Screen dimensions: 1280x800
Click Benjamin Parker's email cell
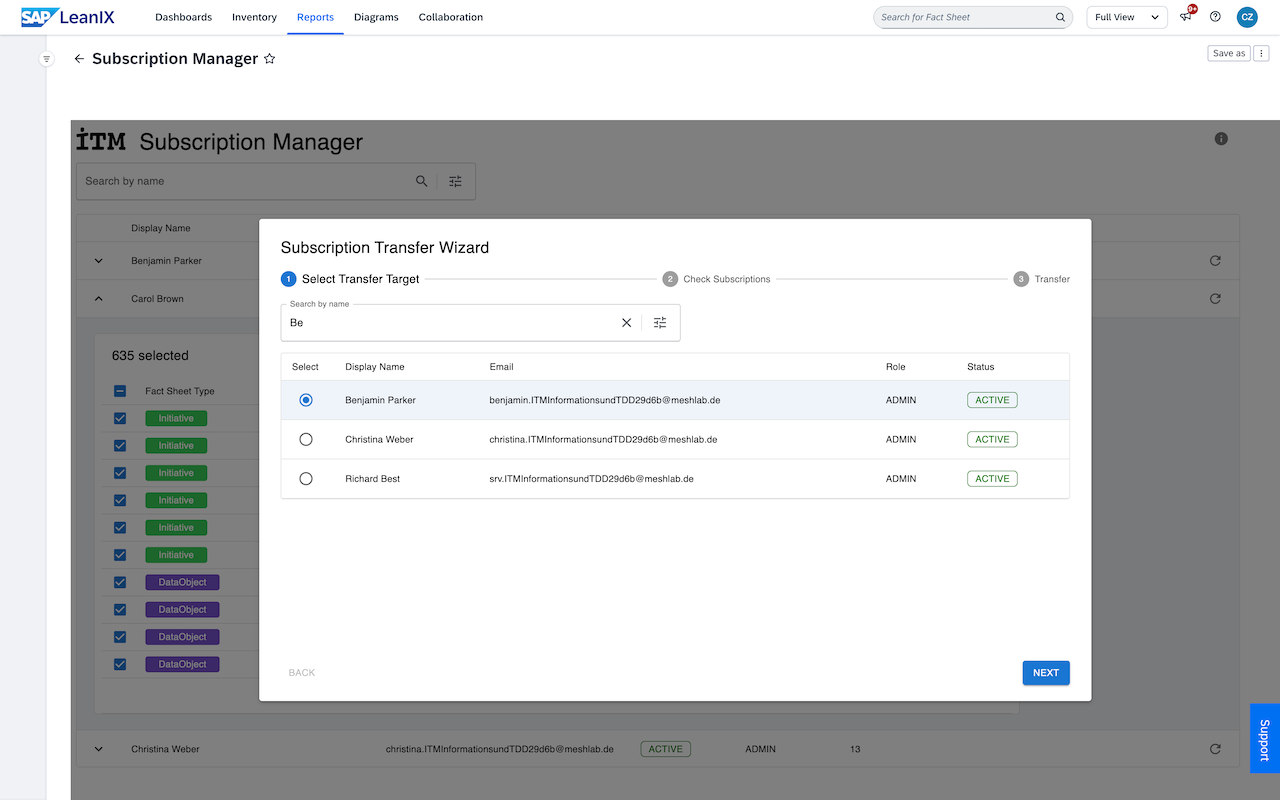(x=605, y=400)
